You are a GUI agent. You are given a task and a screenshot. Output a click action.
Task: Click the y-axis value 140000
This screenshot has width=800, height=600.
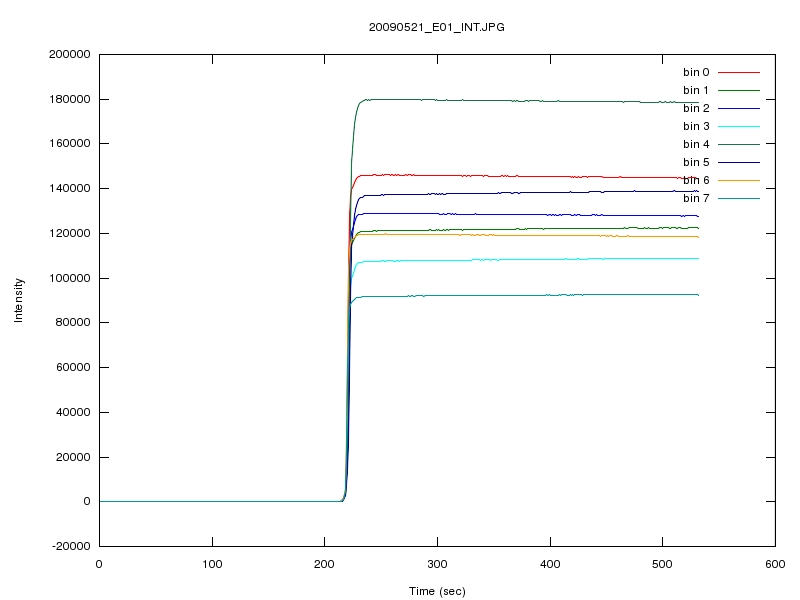coord(69,188)
